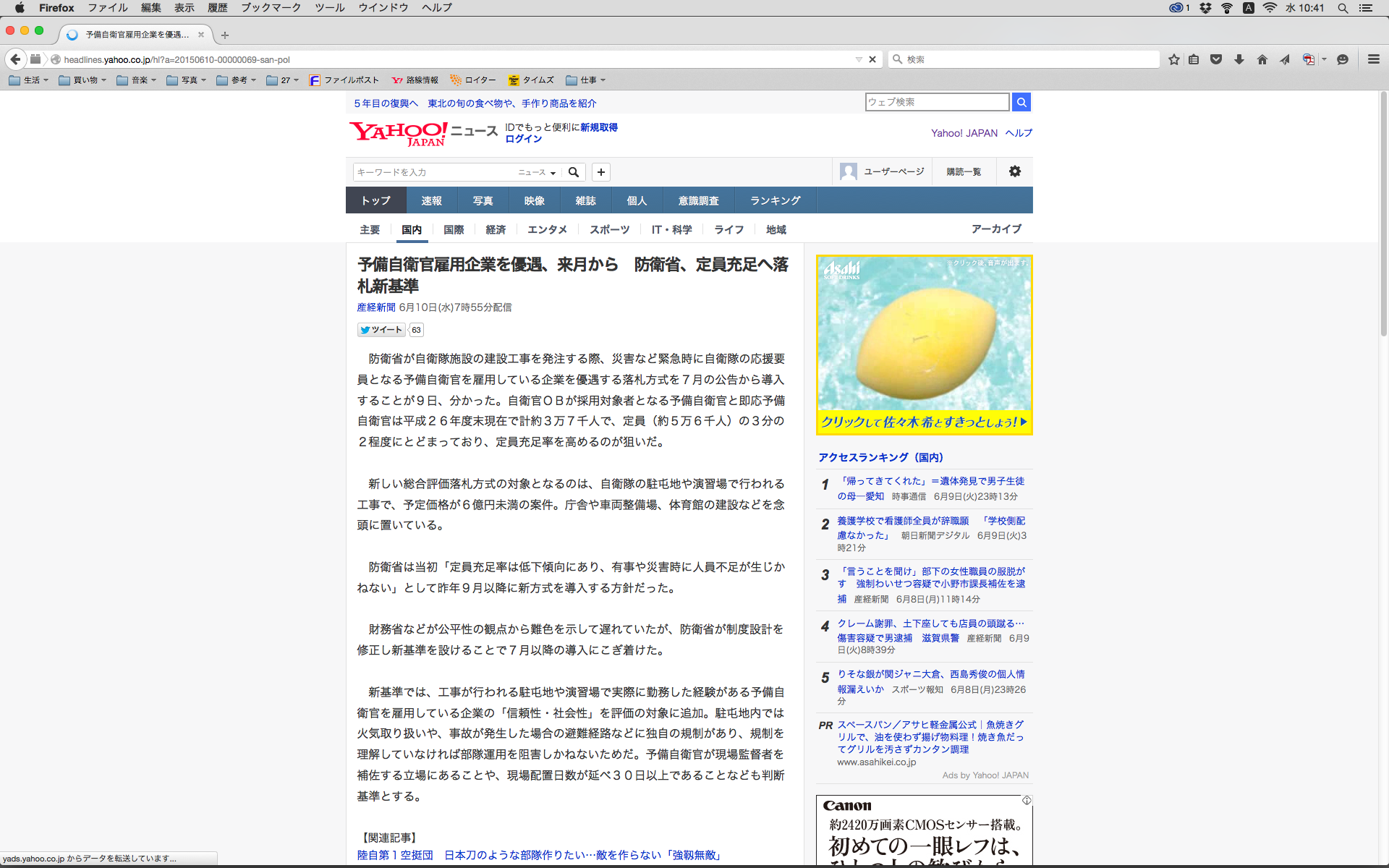Open the PDF converter toolbar dropdown arrow
The width and height of the screenshot is (1389, 868).
pos(1325,59)
